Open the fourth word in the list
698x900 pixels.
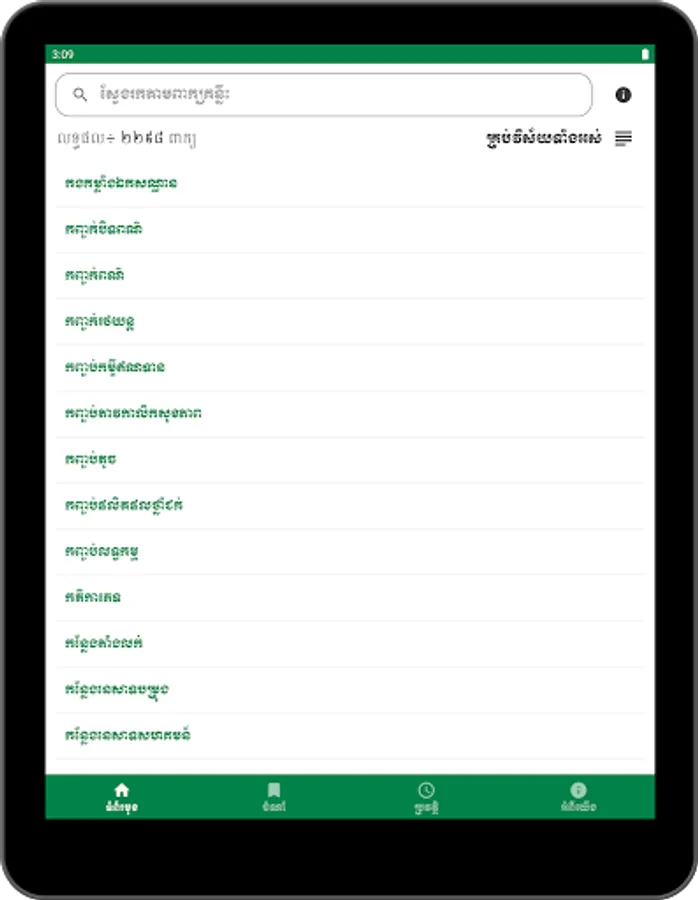coord(100,321)
